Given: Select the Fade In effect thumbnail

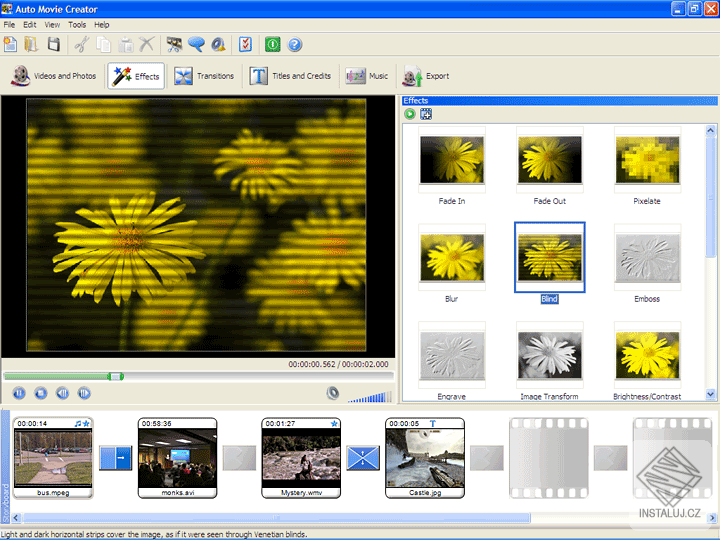Looking at the screenshot, I should pos(452,160).
